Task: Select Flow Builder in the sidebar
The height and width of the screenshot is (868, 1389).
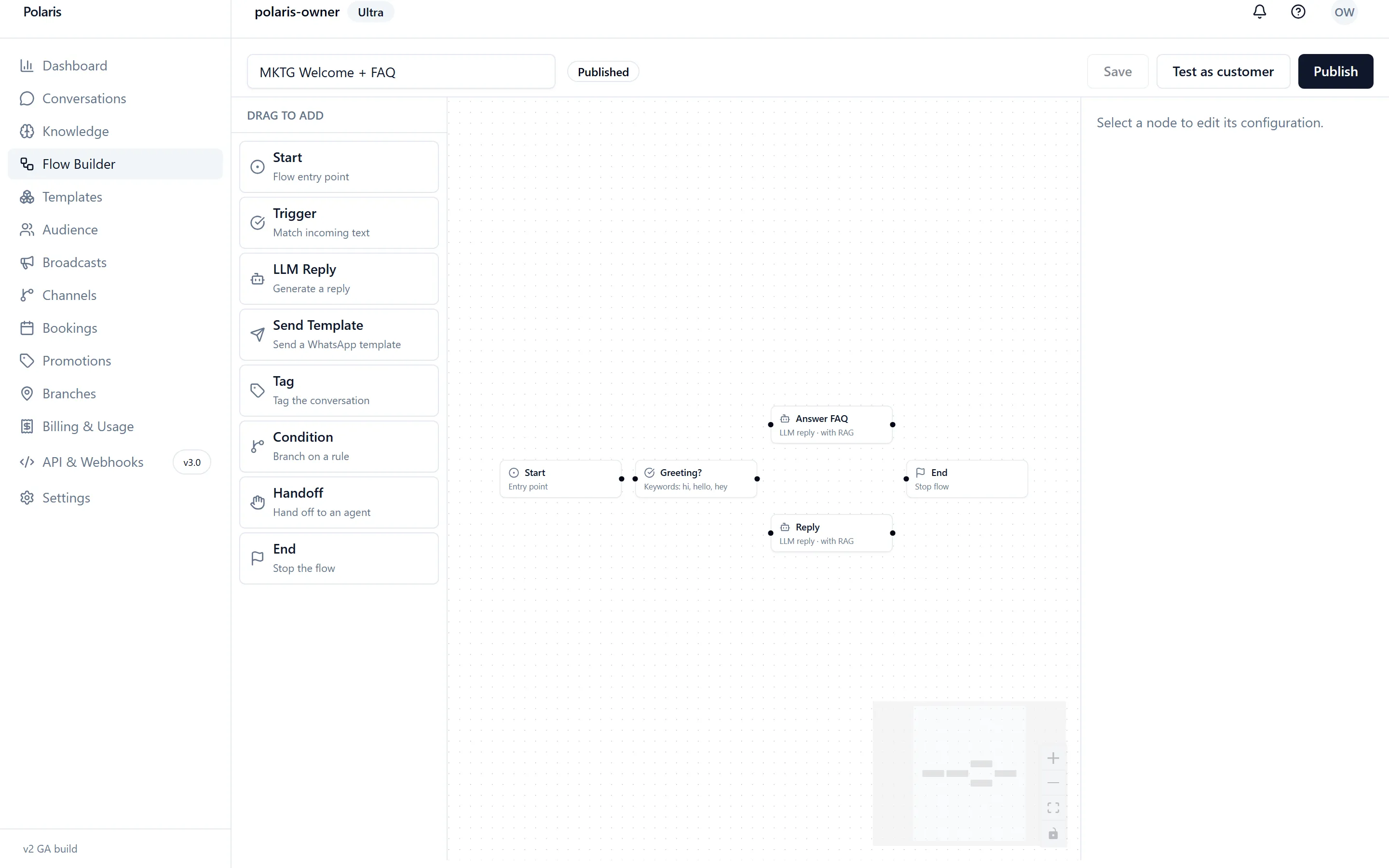Action: point(115,164)
